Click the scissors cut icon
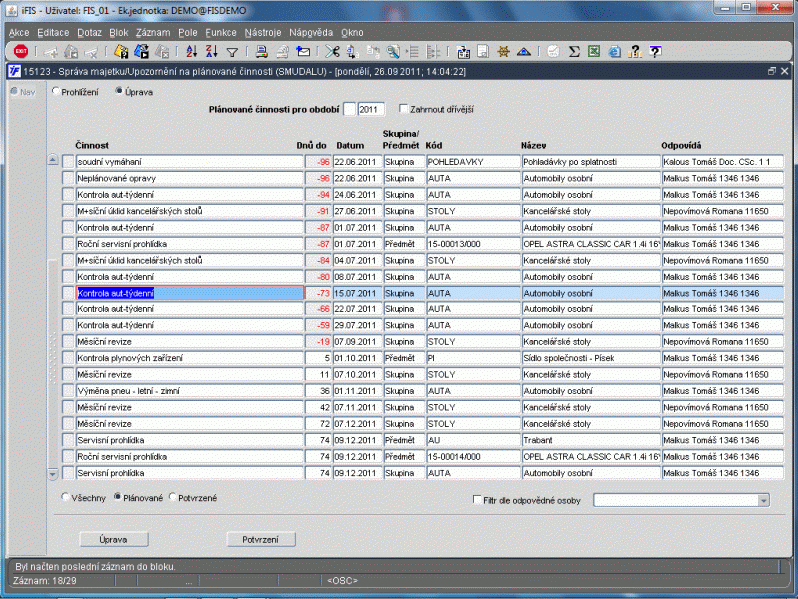 tap(332, 51)
